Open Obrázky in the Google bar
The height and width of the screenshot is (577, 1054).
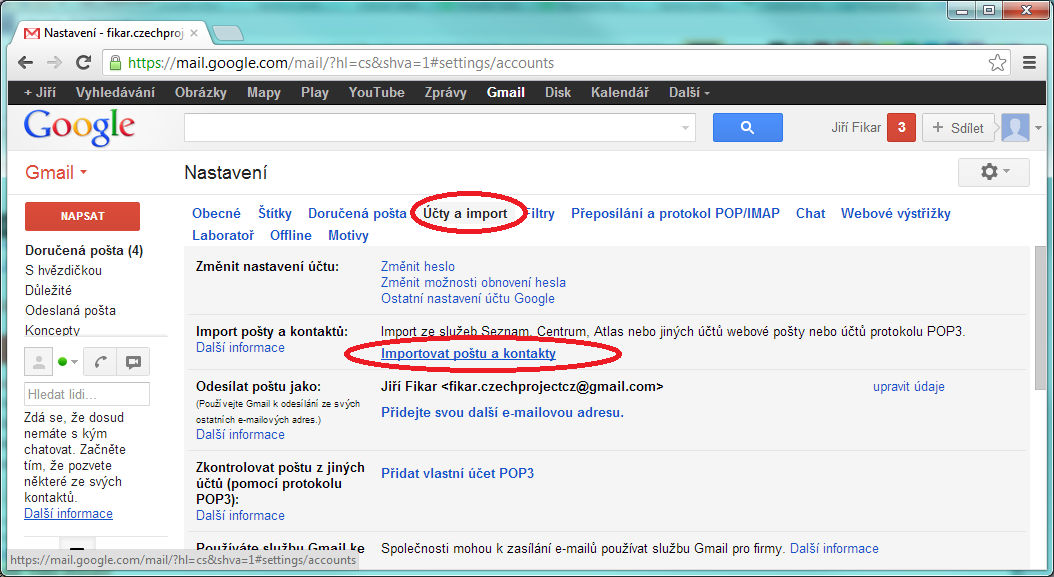tap(201, 93)
